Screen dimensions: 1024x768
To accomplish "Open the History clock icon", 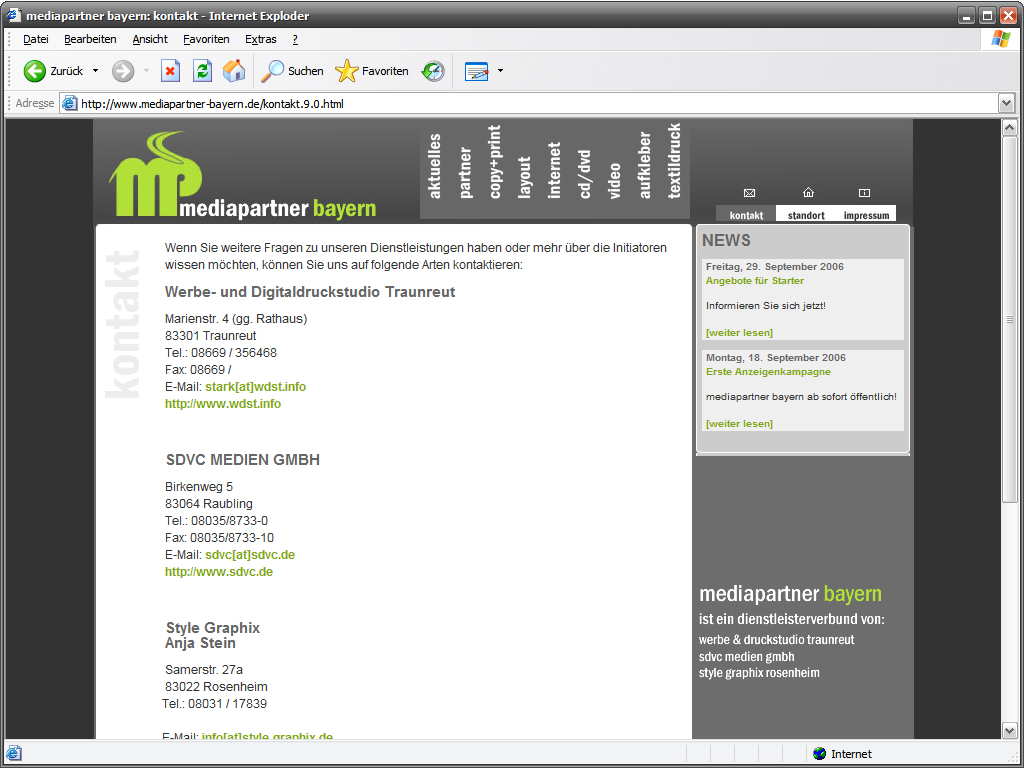I will click(x=433, y=71).
